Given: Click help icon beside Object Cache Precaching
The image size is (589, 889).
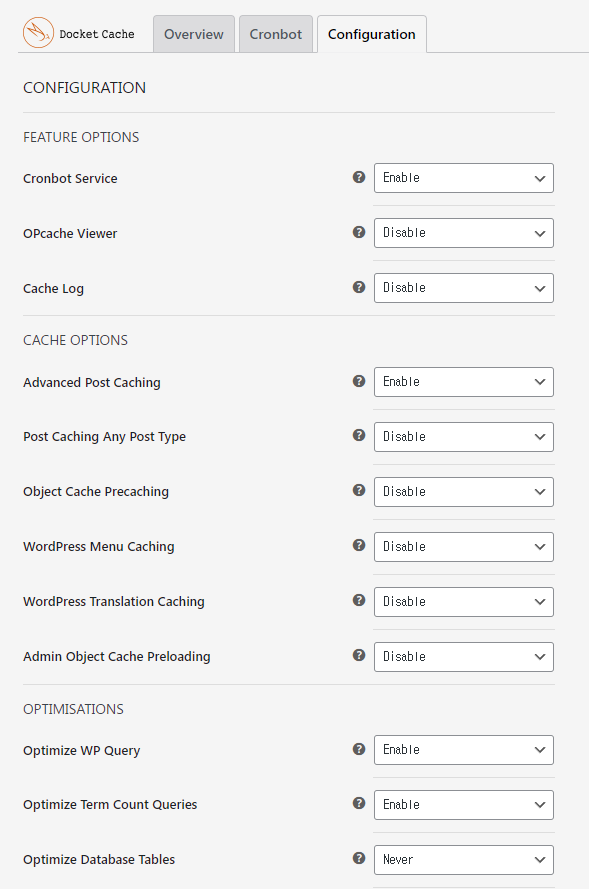Looking at the screenshot, I should click(359, 490).
